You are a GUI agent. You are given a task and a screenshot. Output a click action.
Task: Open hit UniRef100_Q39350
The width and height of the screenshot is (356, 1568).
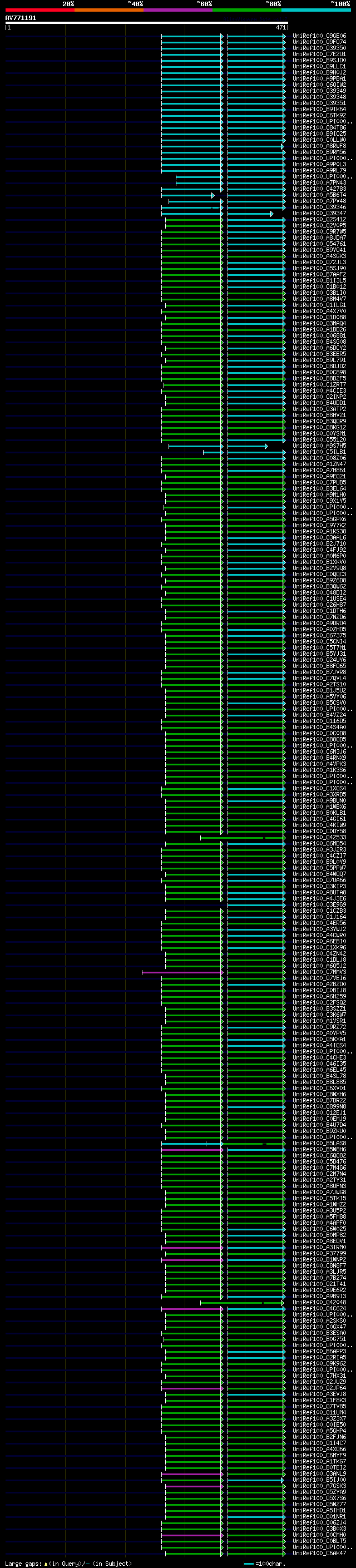coord(319,48)
